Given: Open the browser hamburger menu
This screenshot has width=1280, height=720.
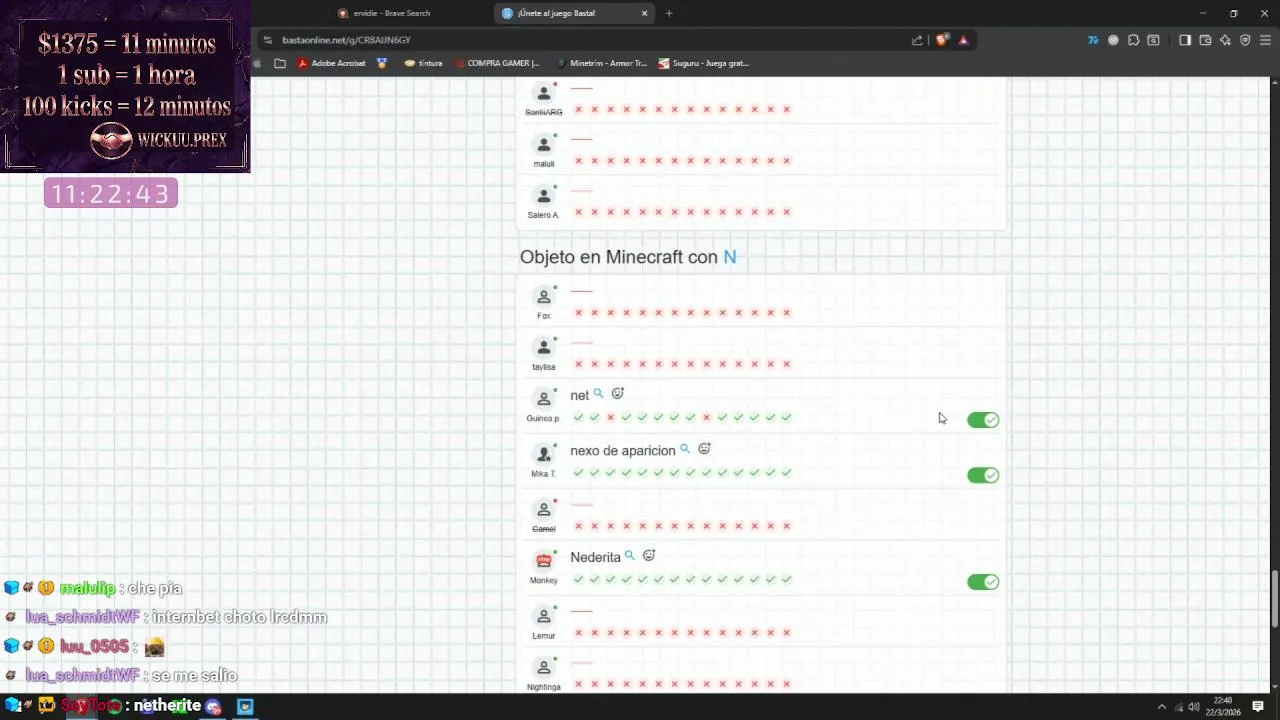Looking at the screenshot, I should pos(1265,40).
